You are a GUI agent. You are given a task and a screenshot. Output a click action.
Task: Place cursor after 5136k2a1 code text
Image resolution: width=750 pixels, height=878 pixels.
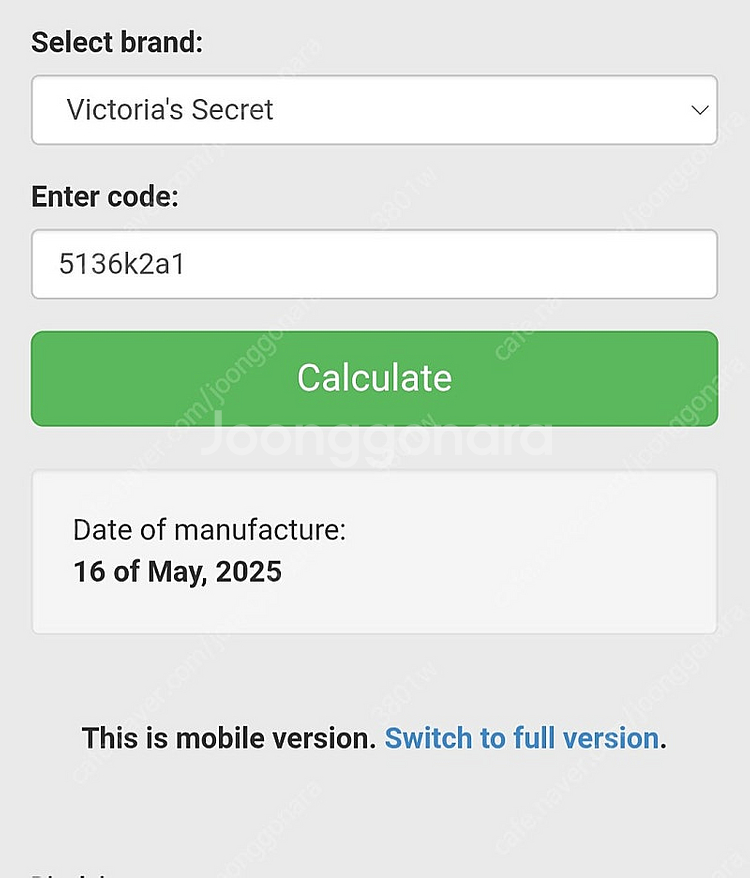(x=187, y=264)
